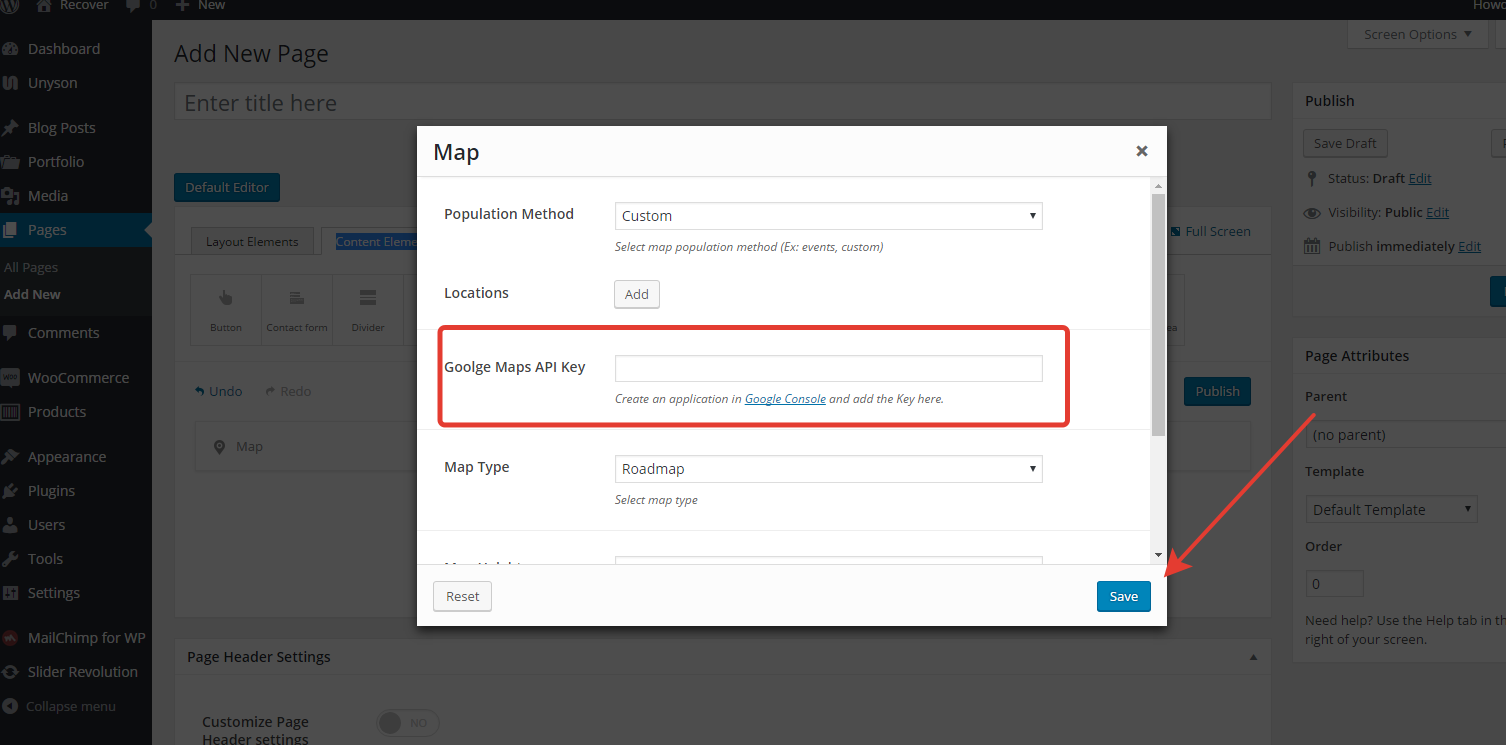Click the comments count icon in admin bar
This screenshot has height=745, width=1506.
pyautogui.click(x=133, y=6)
